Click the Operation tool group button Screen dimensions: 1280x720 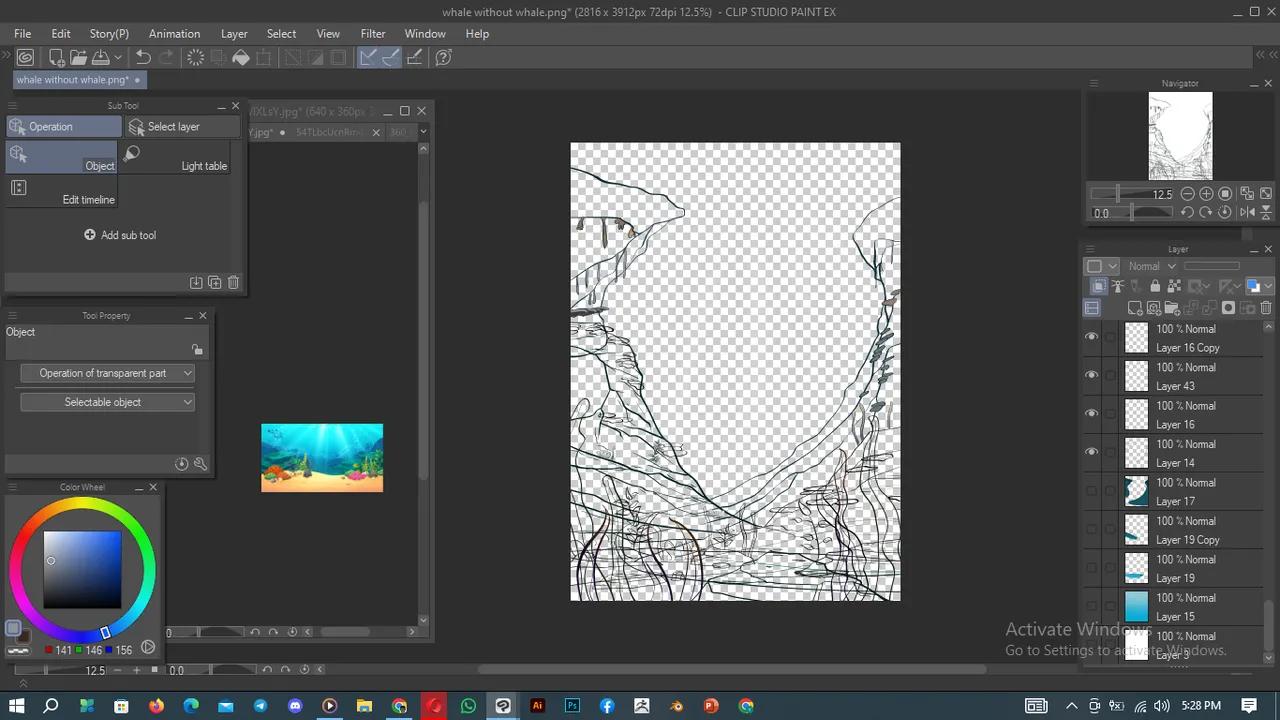click(64, 127)
